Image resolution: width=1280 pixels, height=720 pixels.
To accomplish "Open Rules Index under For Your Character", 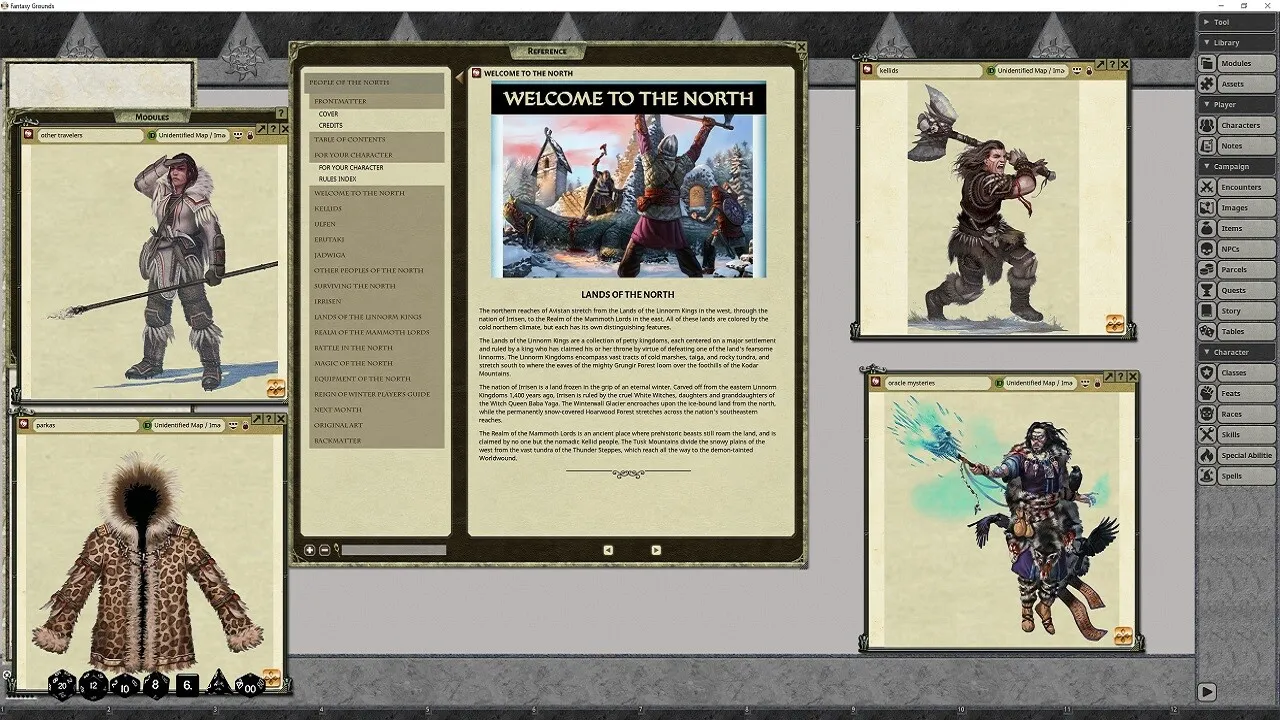I will tap(338, 179).
